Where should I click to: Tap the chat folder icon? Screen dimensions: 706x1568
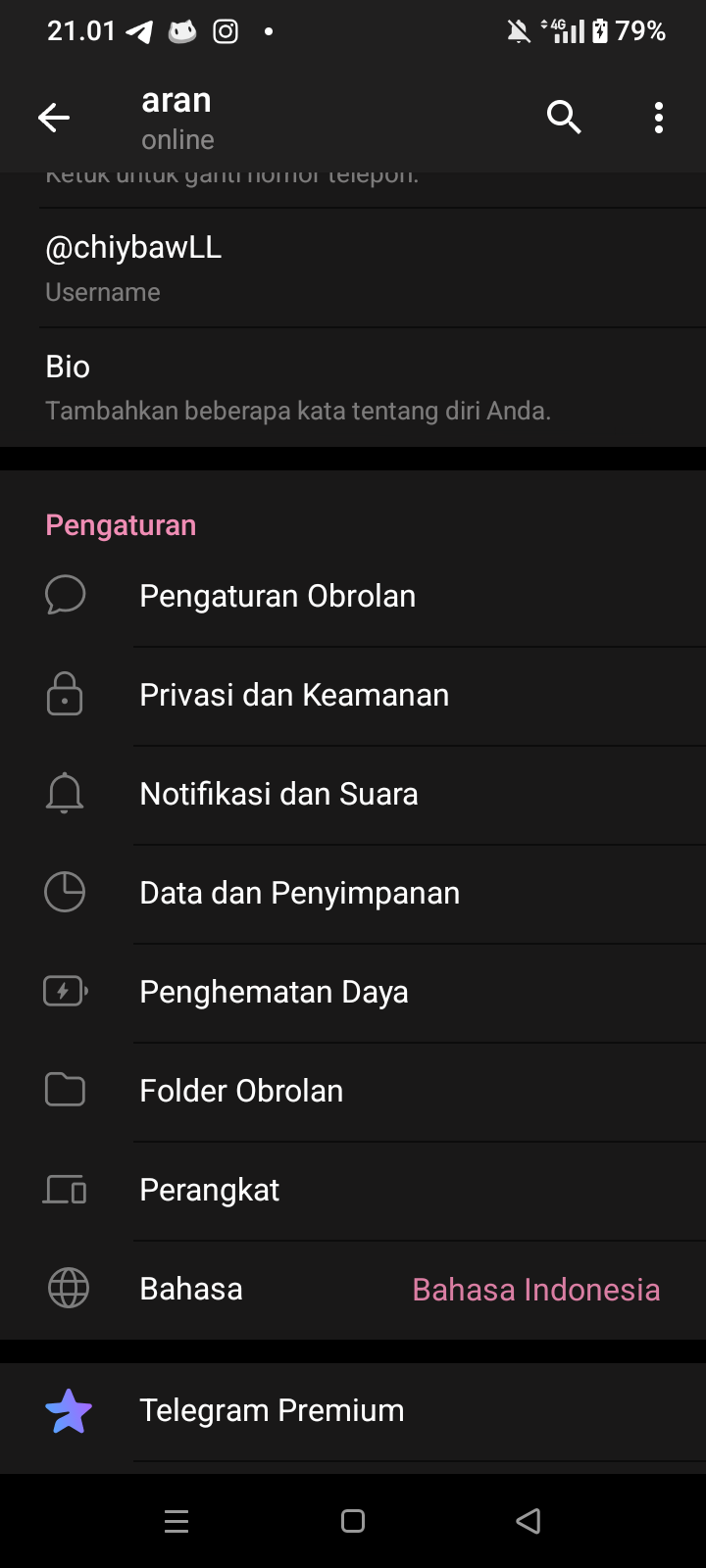[x=65, y=1090]
